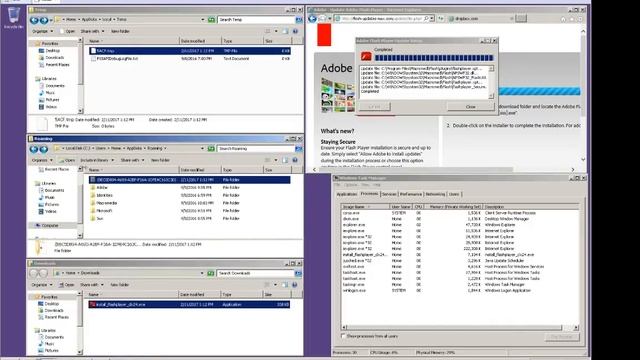Switch to the Services tab in Task Manager
Screen dimensions: 640x360
pyautogui.click(x=389, y=194)
